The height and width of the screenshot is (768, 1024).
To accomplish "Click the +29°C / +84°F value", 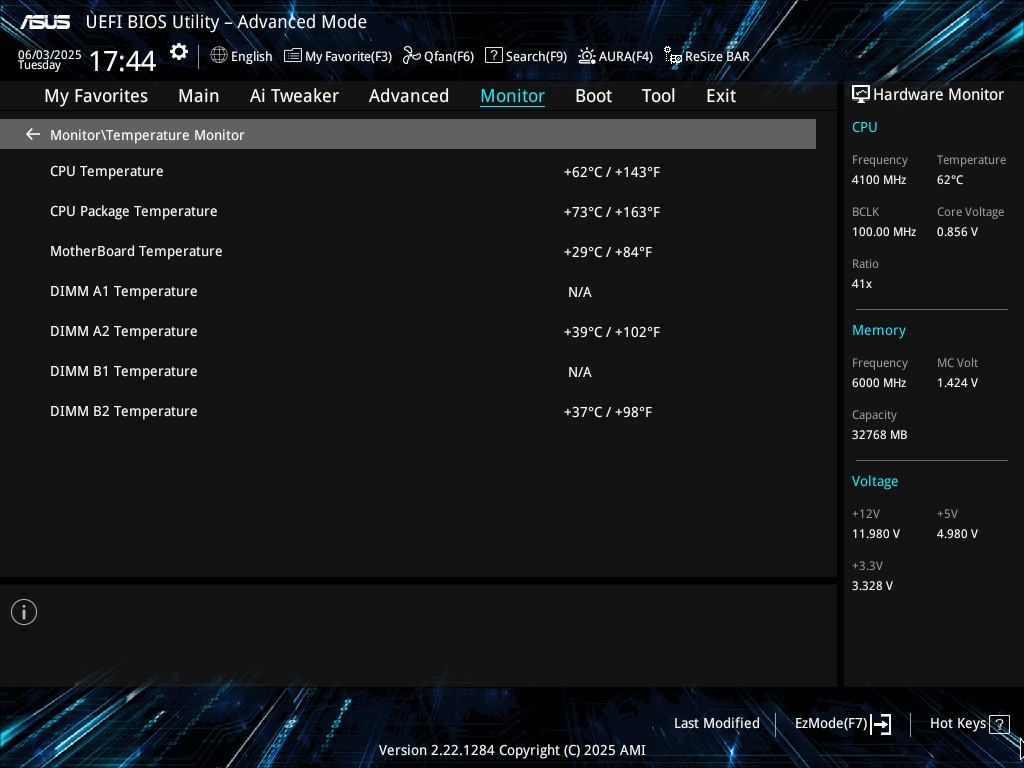I will [x=608, y=251].
